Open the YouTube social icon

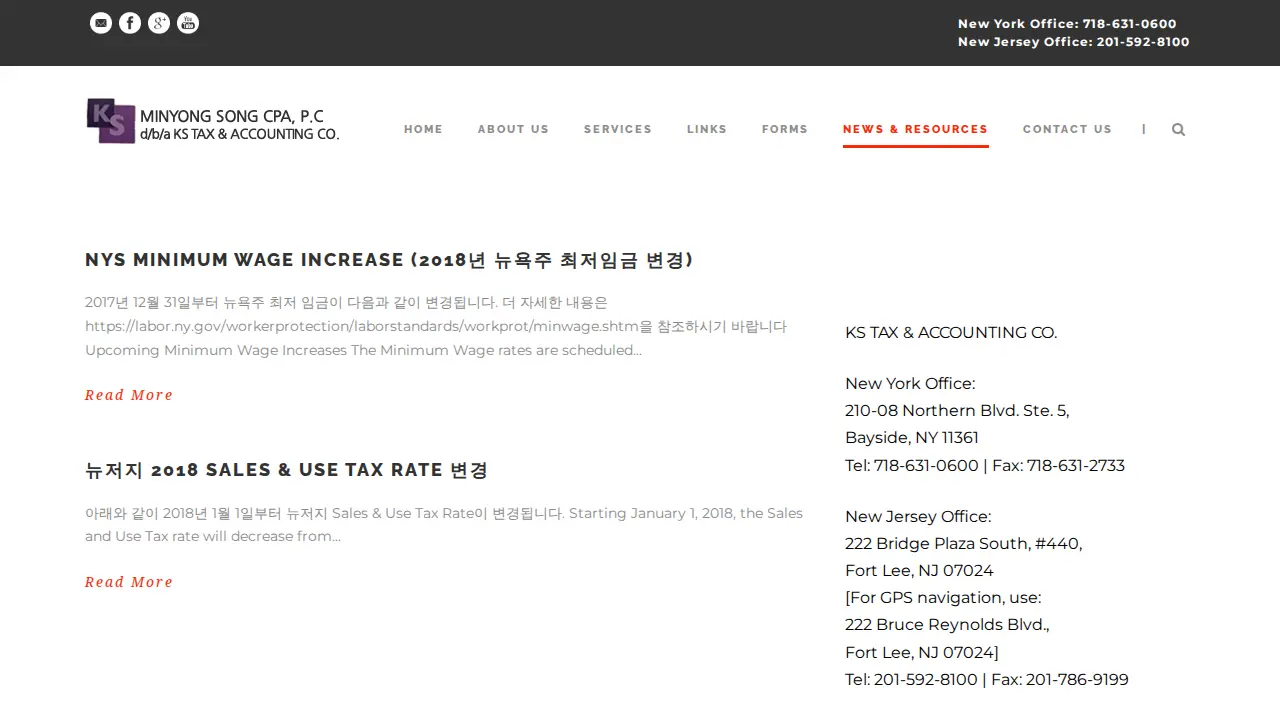(188, 23)
